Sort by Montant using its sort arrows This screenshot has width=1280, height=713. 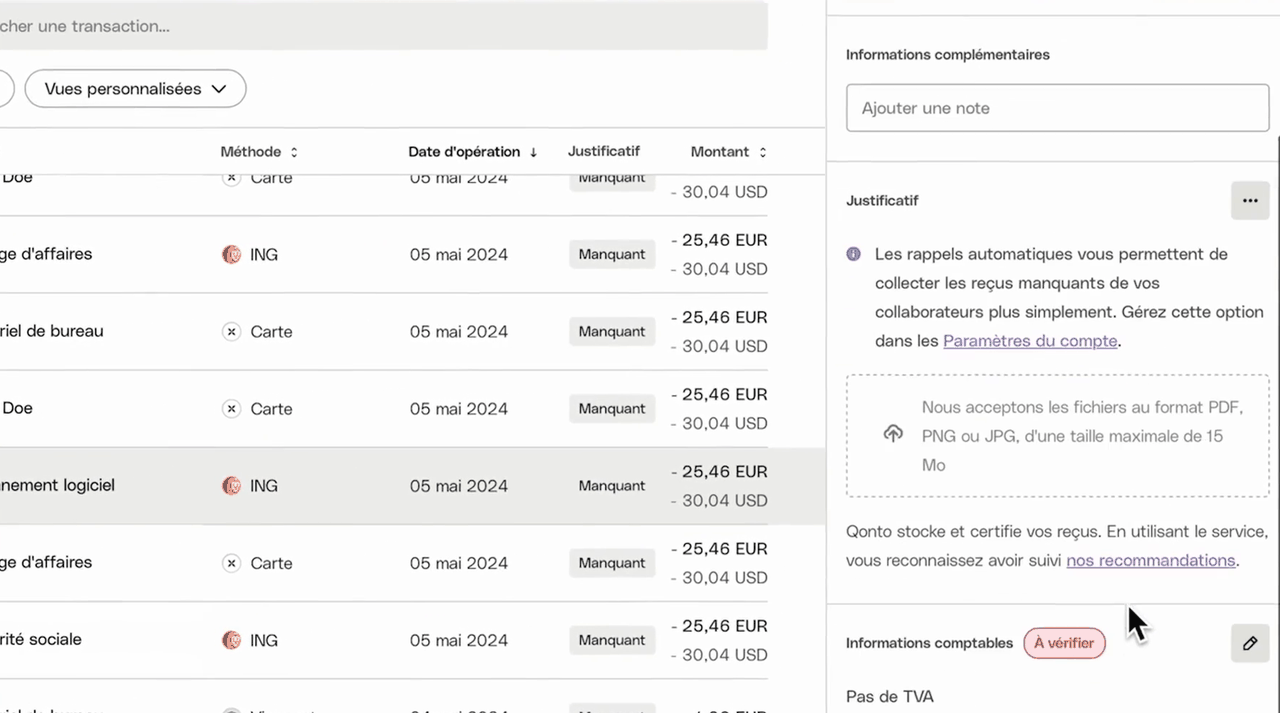pos(762,153)
